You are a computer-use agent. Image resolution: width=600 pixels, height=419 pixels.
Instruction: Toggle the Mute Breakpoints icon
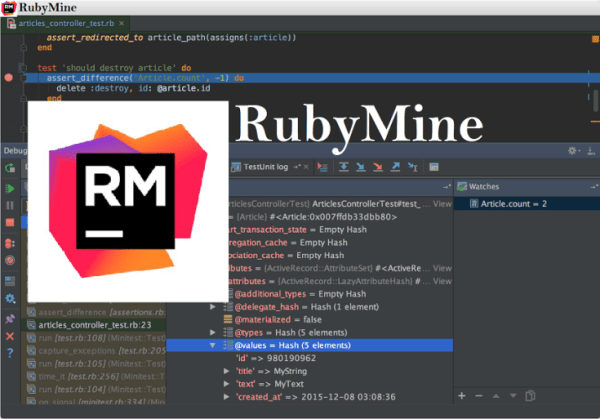click(x=10, y=261)
